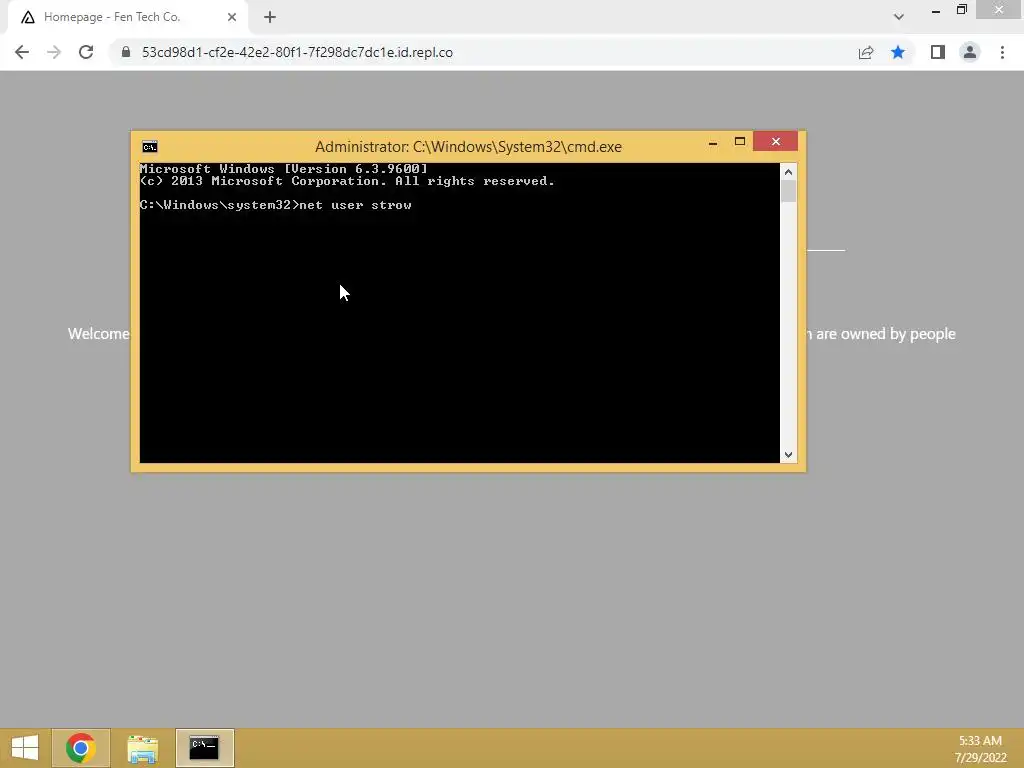Open Chrome from the taskbar
Viewport: 1024px width, 768px height.
coord(80,748)
